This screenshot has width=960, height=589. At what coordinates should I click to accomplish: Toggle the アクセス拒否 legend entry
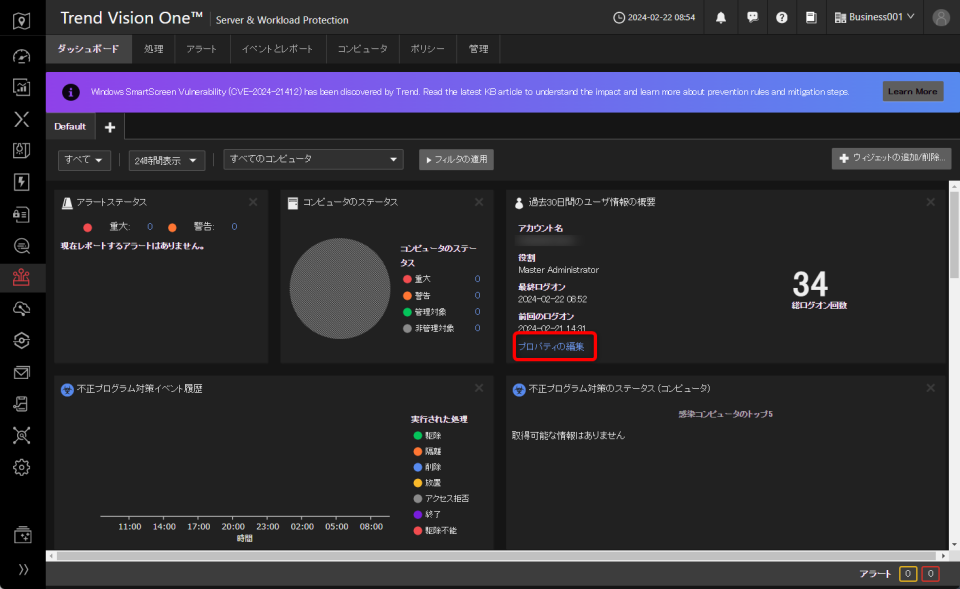click(x=441, y=498)
